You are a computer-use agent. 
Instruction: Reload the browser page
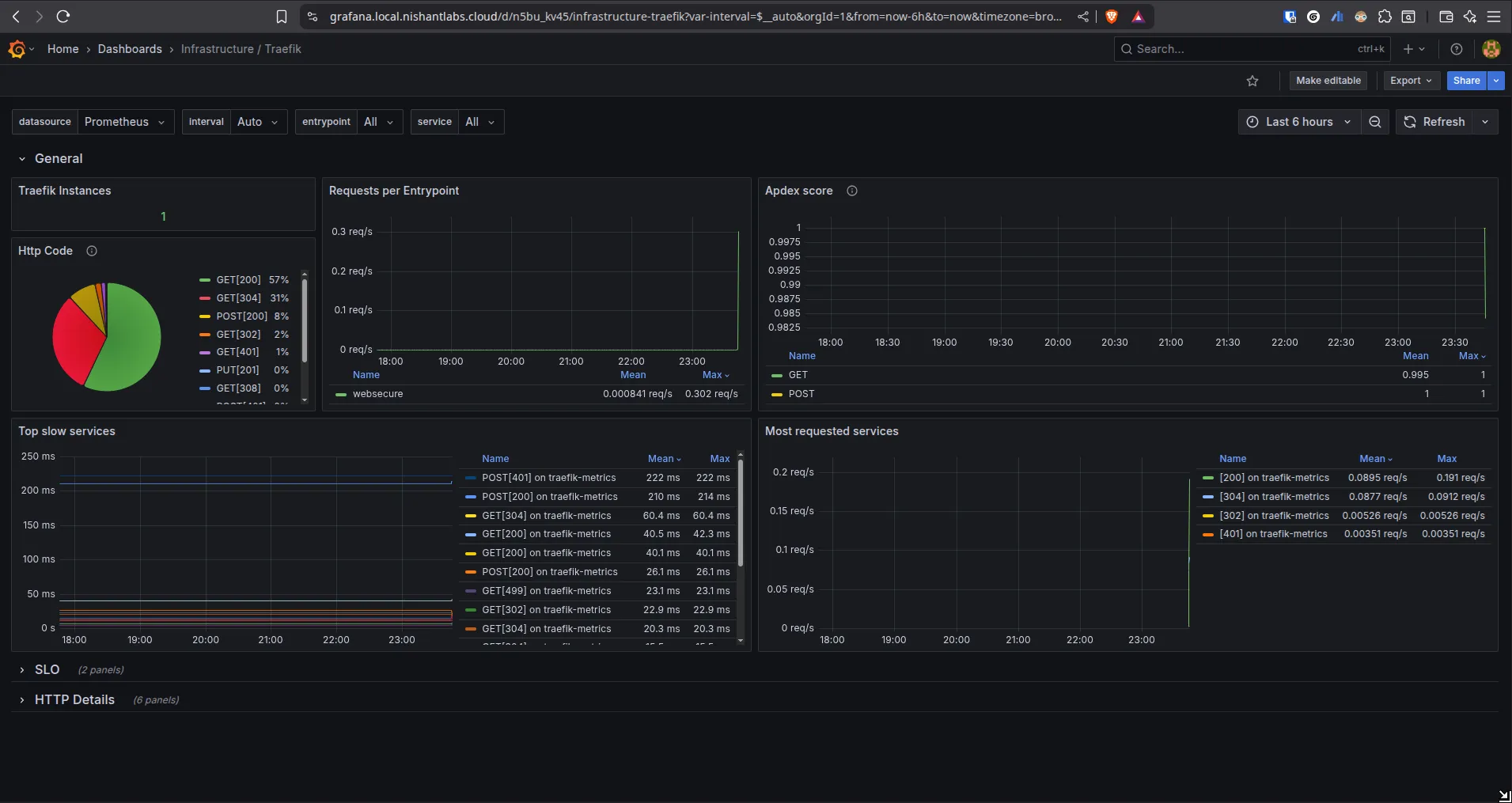[x=63, y=17]
